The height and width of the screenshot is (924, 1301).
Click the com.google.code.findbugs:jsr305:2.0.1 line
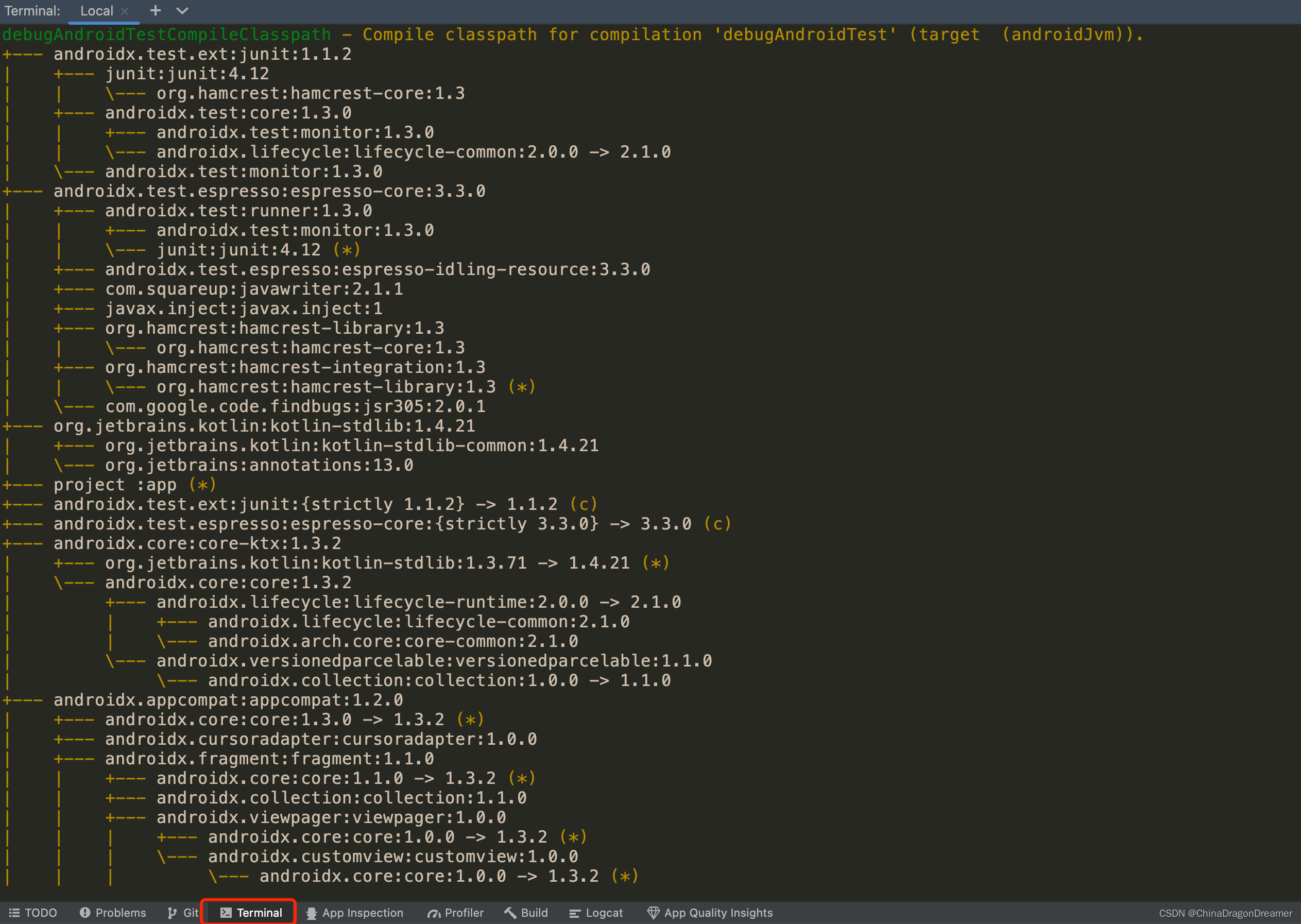pyautogui.click(x=295, y=406)
